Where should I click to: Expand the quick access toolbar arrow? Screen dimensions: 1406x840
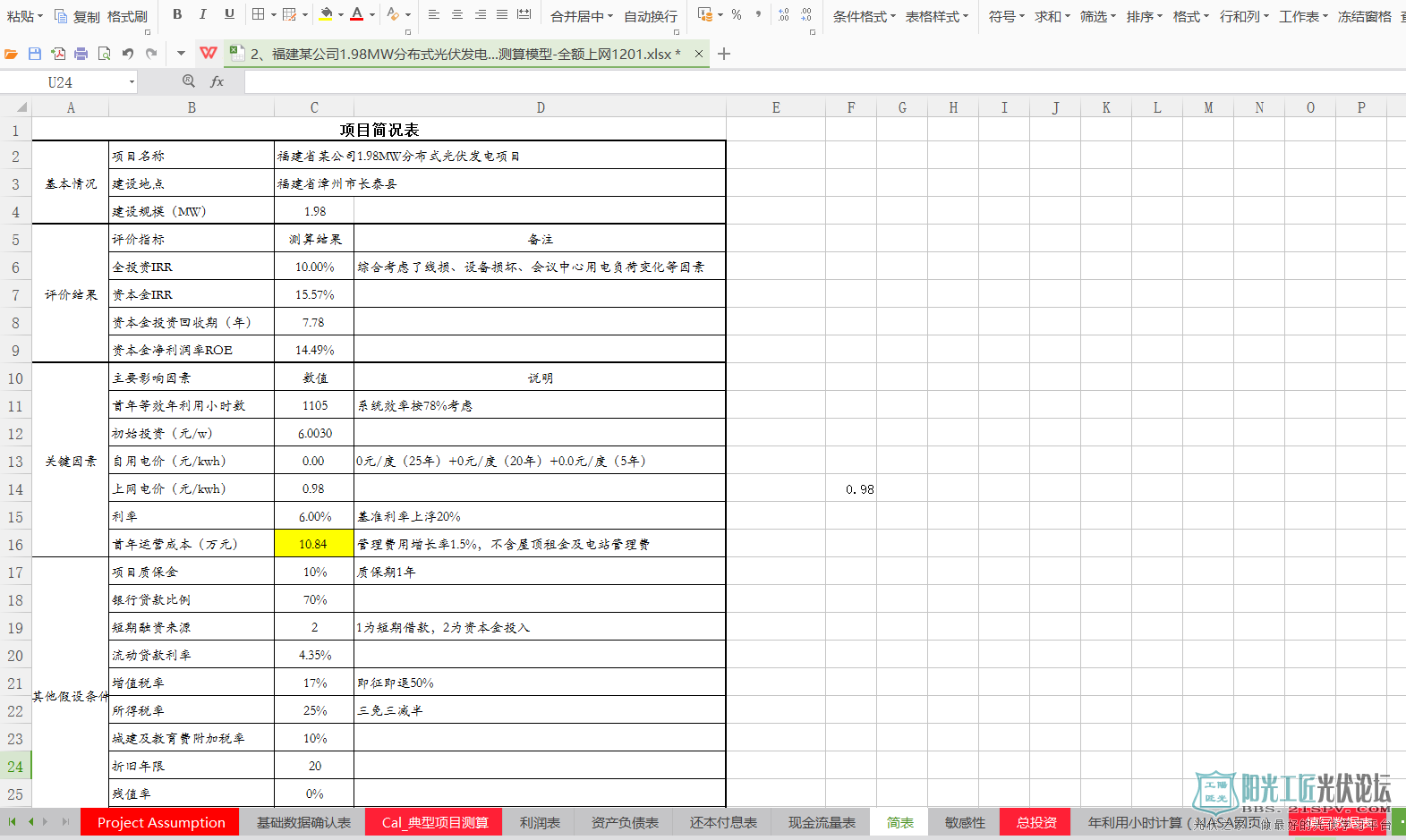(x=181, y=54)
